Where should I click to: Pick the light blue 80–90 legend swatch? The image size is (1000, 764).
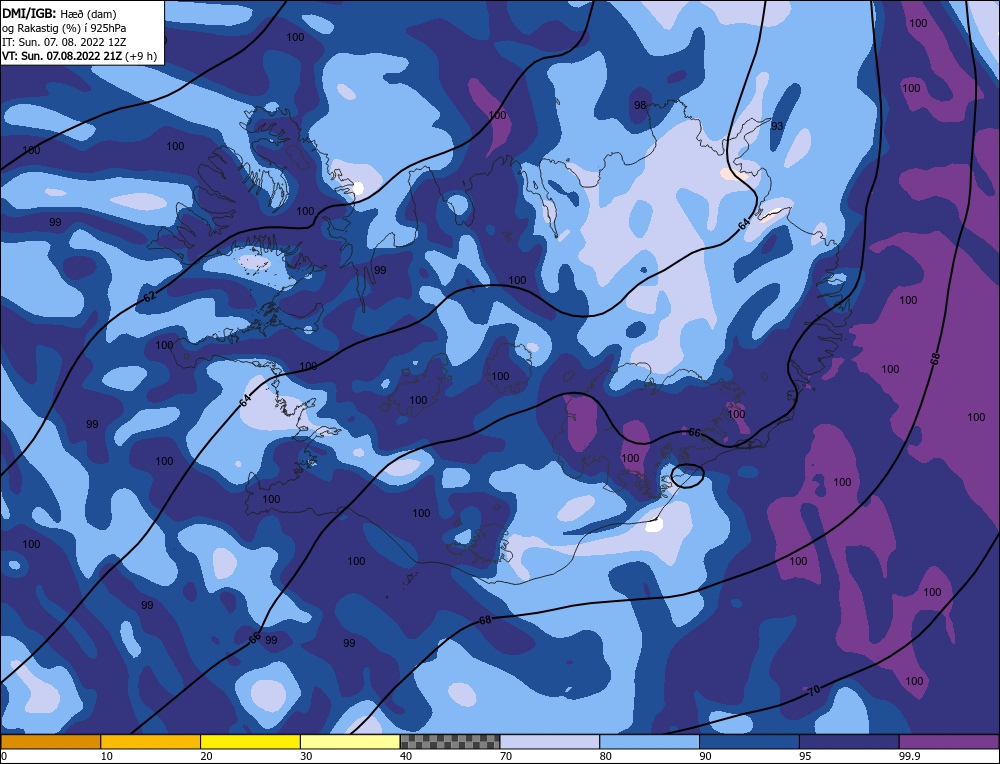[x=649, y=742]
